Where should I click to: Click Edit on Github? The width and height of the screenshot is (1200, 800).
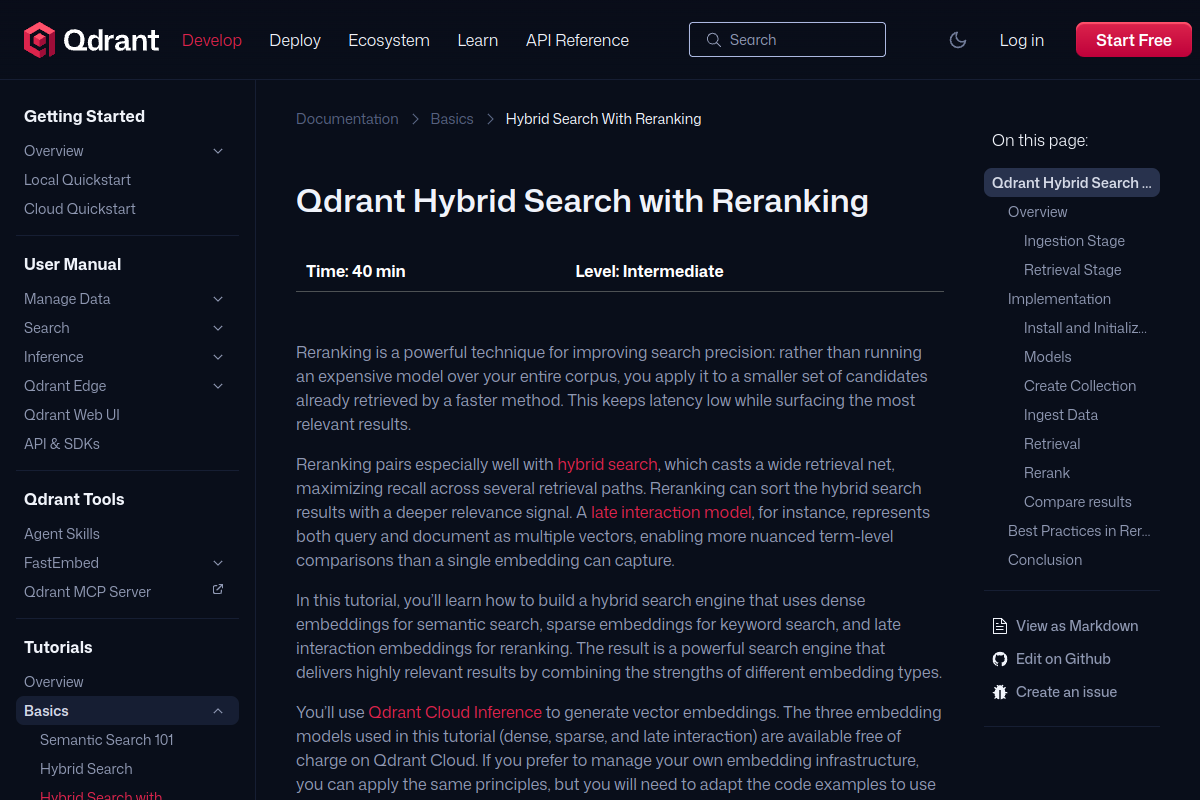[1063, 659]
